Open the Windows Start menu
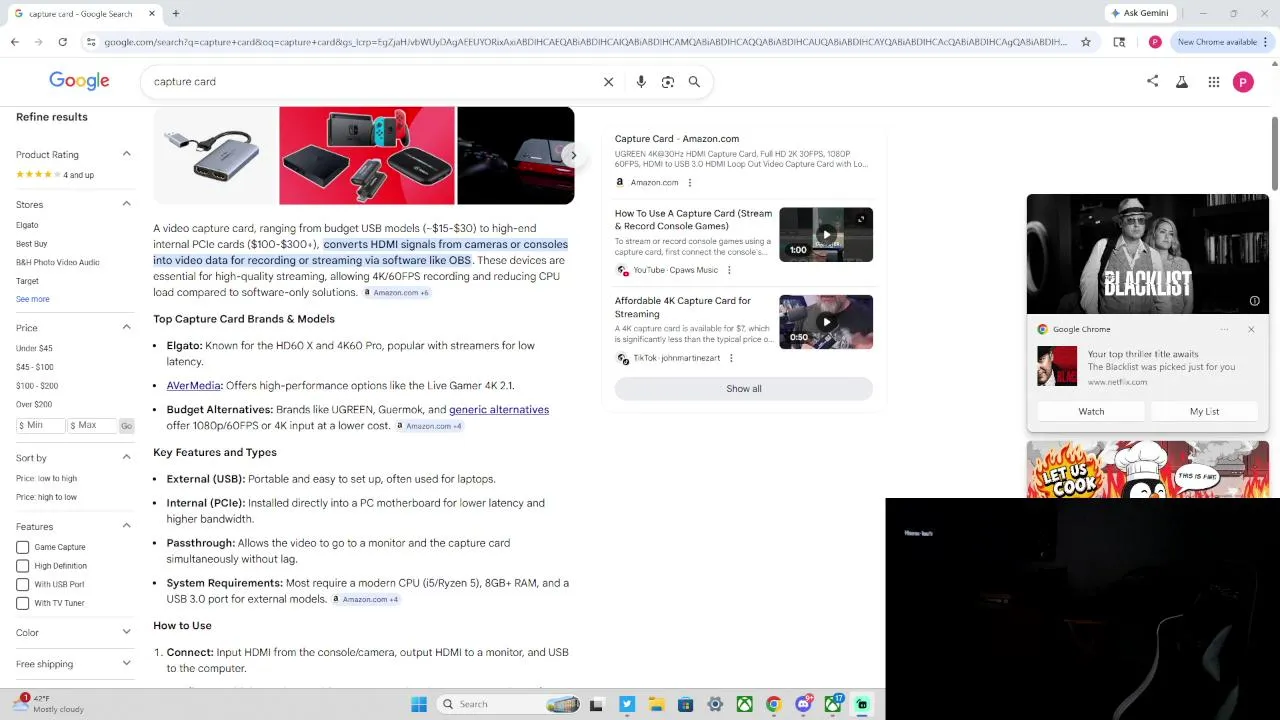1280x720 pixels. pyautogui.click(x=419, y=704)
